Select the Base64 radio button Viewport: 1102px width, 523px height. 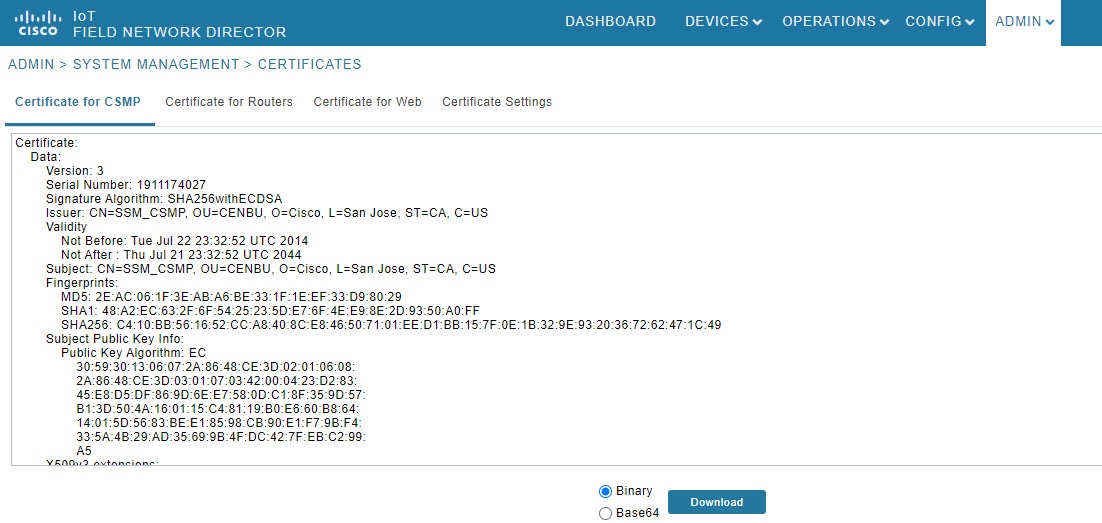605,514
